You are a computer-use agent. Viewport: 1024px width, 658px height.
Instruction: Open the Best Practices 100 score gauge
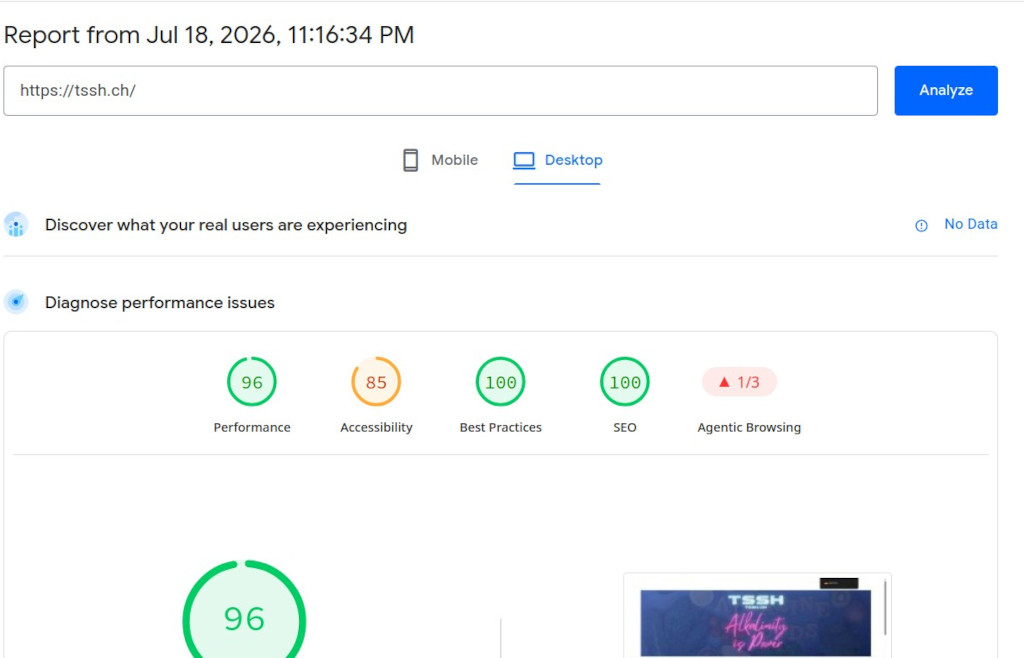[x=500, y=382]
